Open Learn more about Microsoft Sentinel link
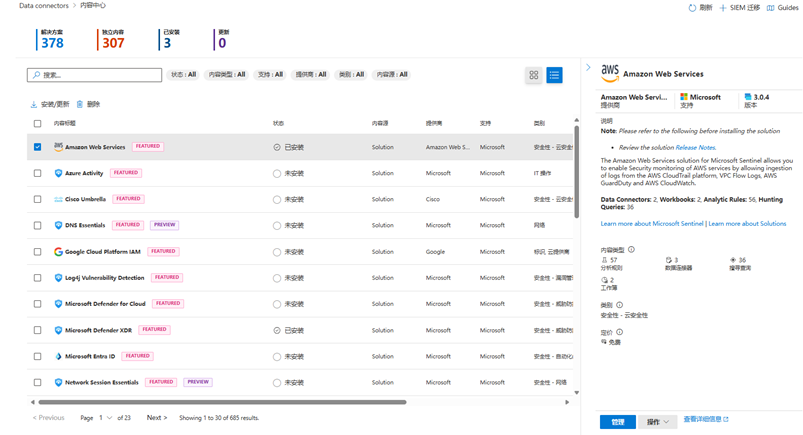The width and height of the screenshot is (803, 435). [652, 223]
